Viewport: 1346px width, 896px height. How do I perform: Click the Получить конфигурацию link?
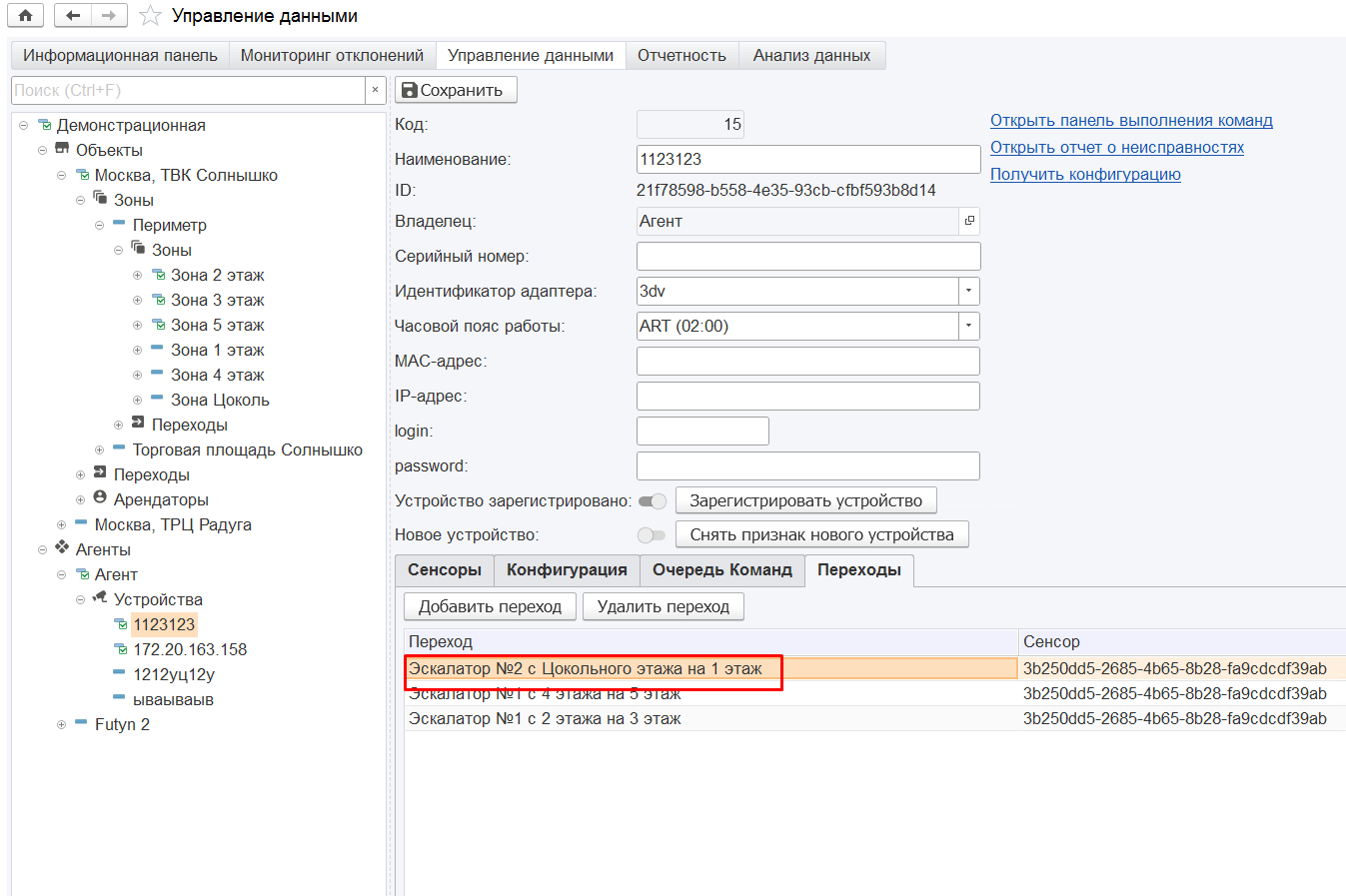(x=1085, y=174)
